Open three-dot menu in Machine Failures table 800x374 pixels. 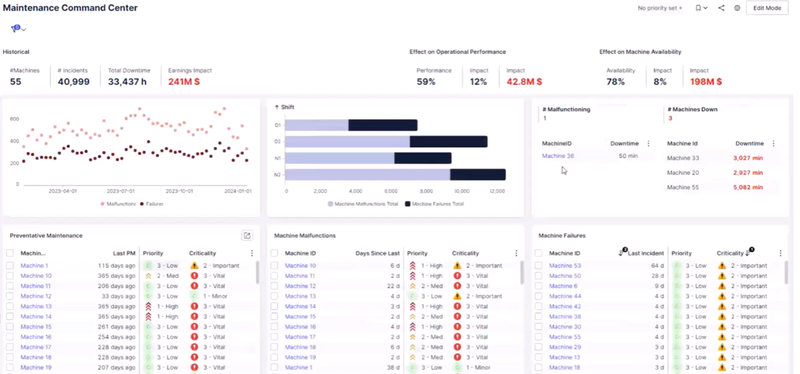781,253
